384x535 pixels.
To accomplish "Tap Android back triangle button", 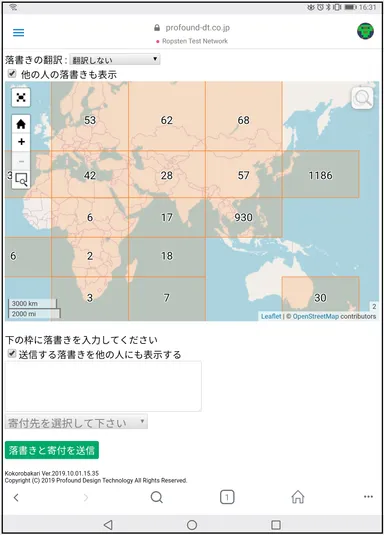I will point(108,524).
